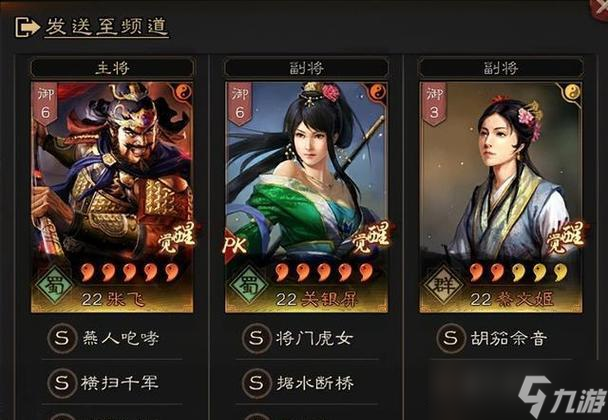Select 蔡文姬 hero card portrait
The height and width of the screenshot is (420, 608).
pyautogui.click(x=501, y=197)
